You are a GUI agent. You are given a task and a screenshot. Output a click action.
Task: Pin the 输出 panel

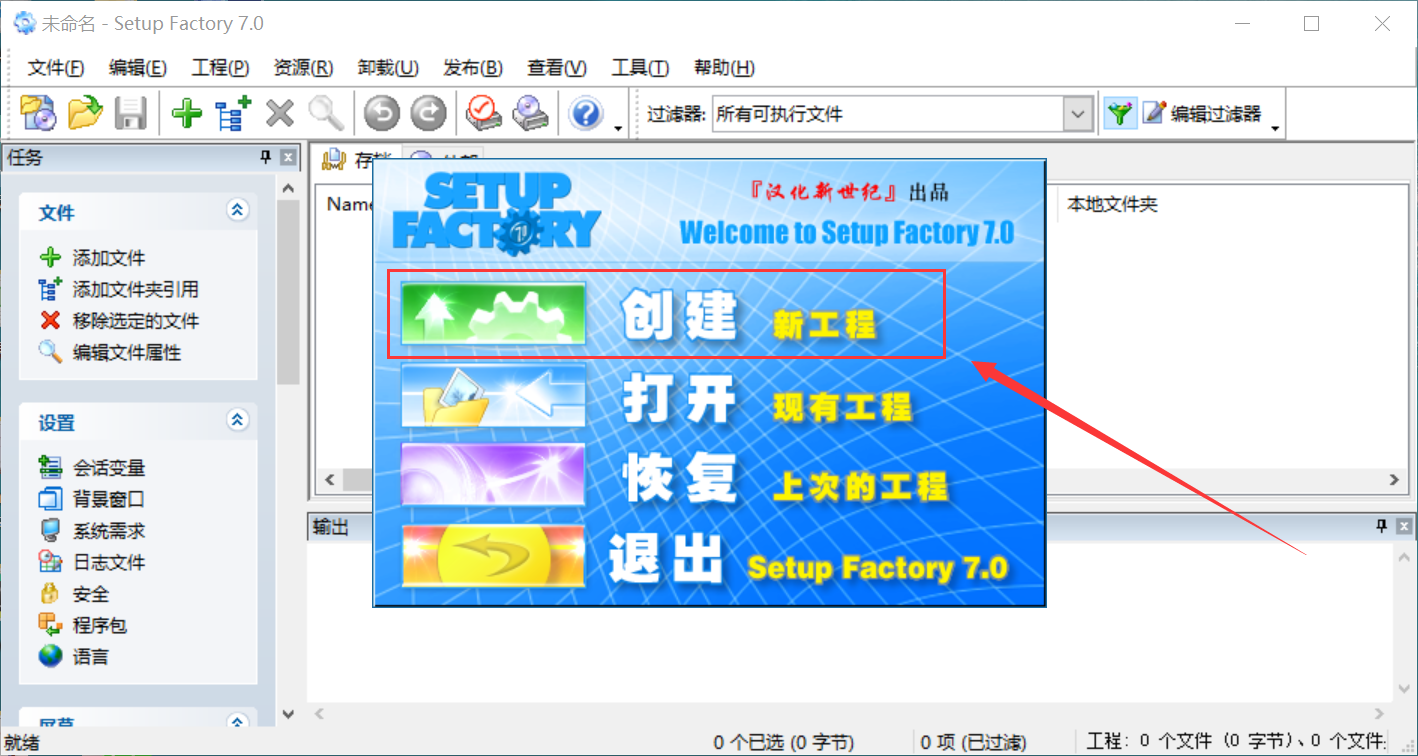[x=1382, y=526]
